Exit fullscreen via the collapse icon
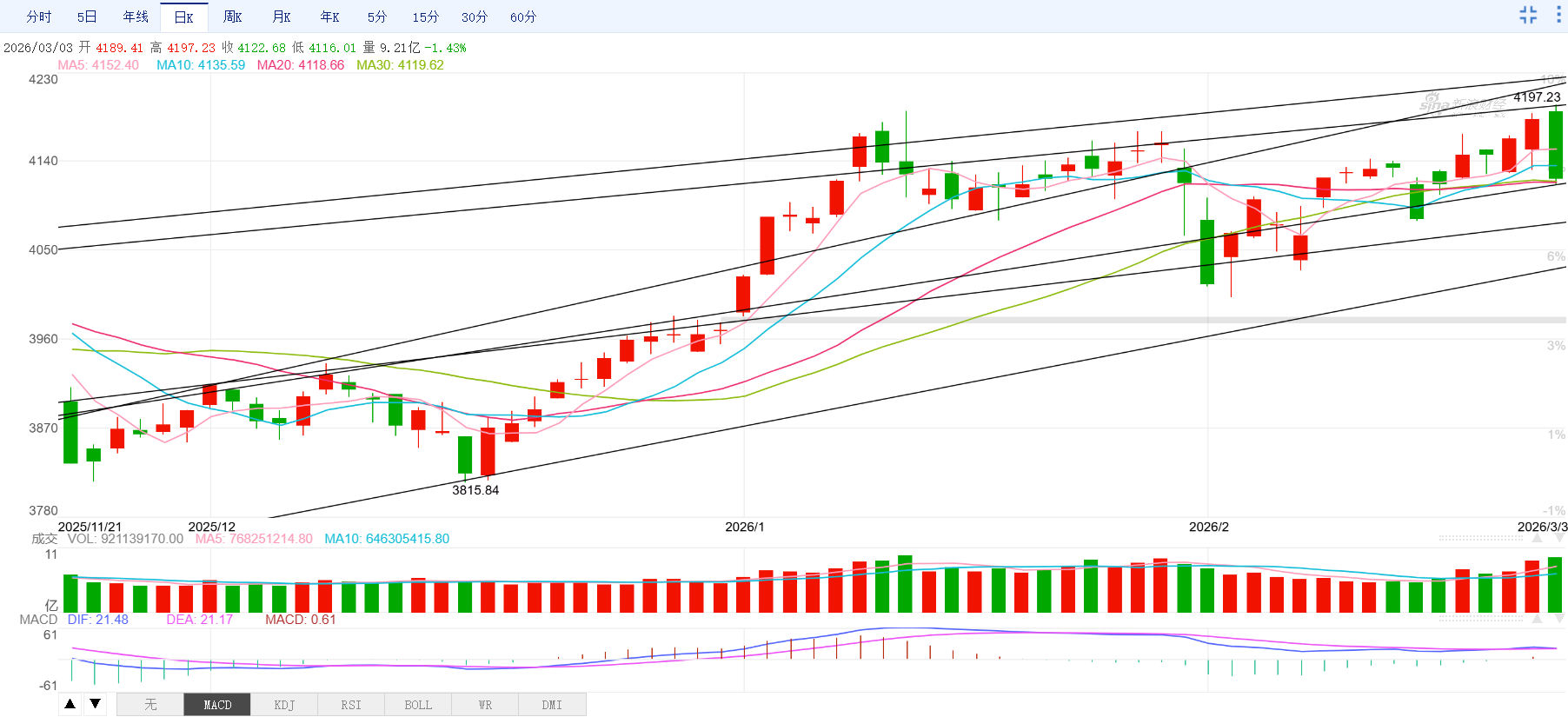 tap(1528, 15)
